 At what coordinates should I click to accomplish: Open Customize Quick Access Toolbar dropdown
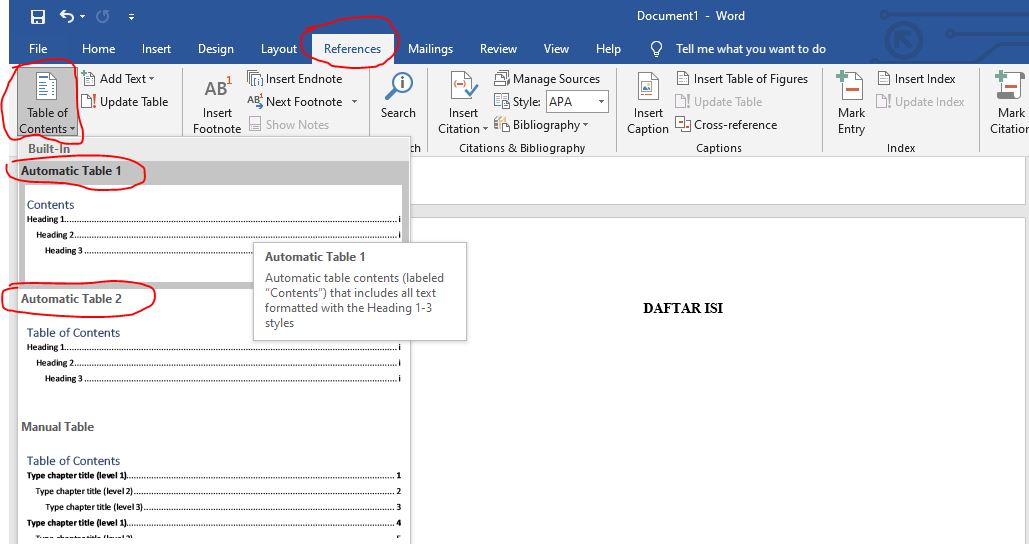[131, 16]
